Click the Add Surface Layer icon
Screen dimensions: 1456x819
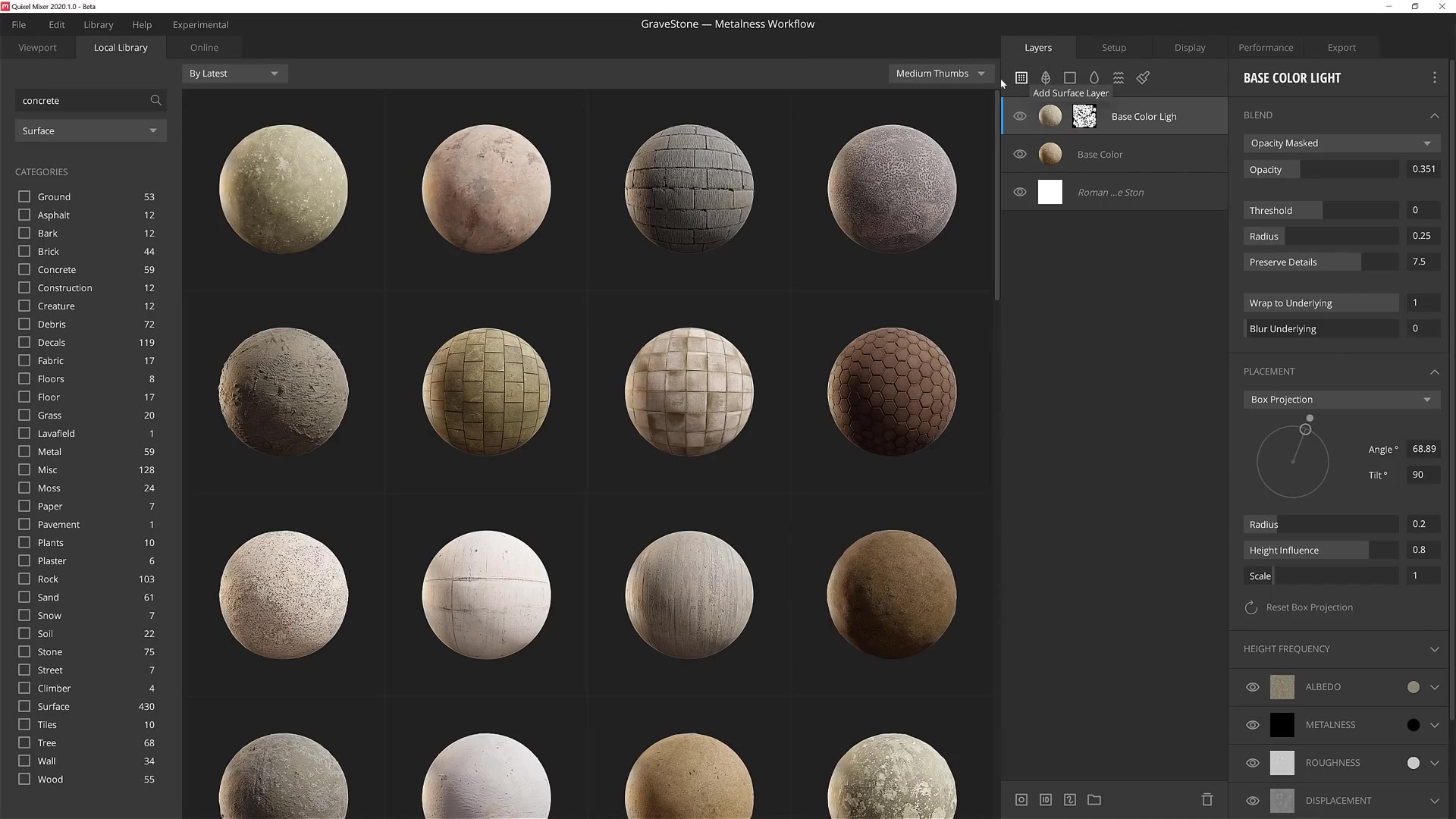[x=1021, y=77]
